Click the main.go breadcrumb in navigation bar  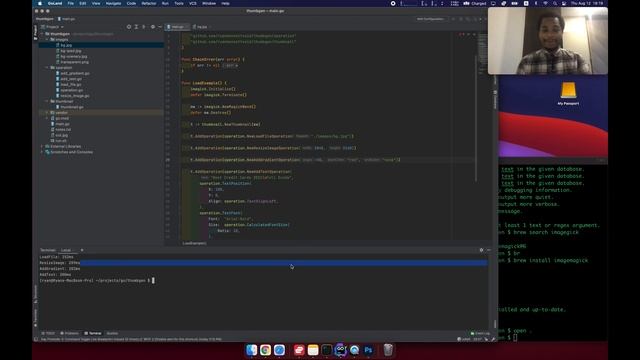click(x=67, y=19)
